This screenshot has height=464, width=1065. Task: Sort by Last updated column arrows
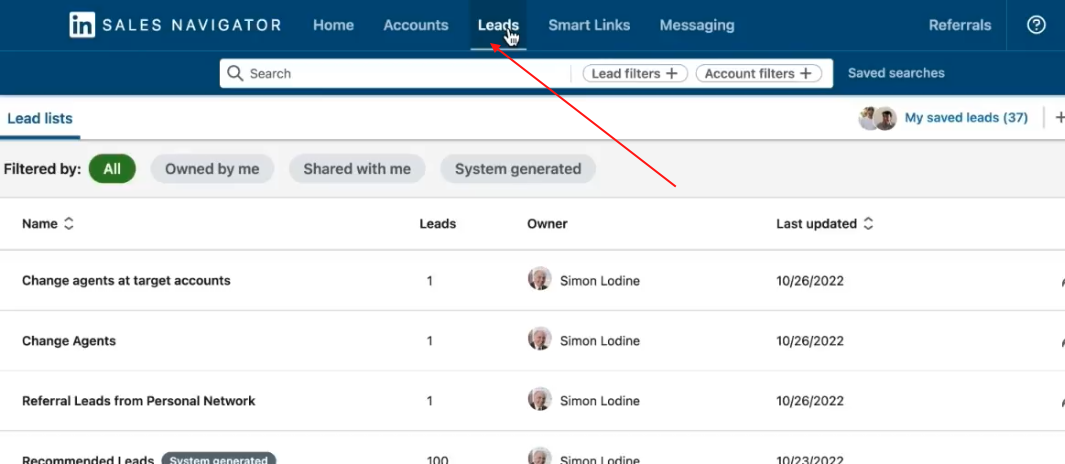(868, 224)
